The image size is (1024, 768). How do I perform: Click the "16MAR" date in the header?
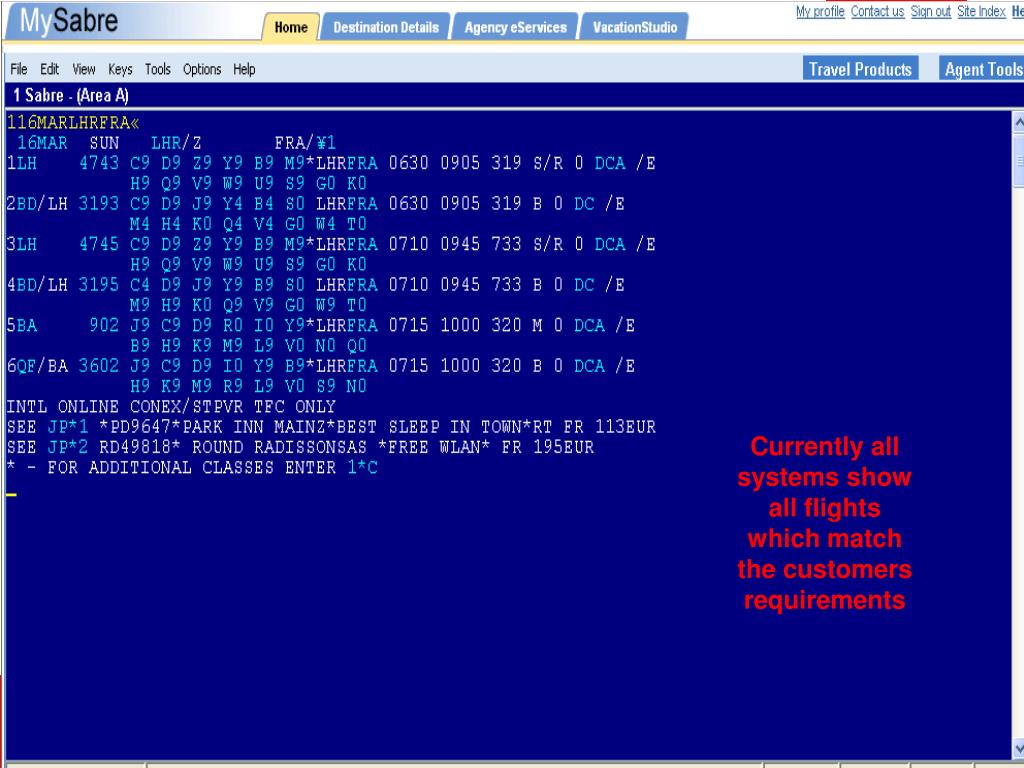[x=42, y=143]
